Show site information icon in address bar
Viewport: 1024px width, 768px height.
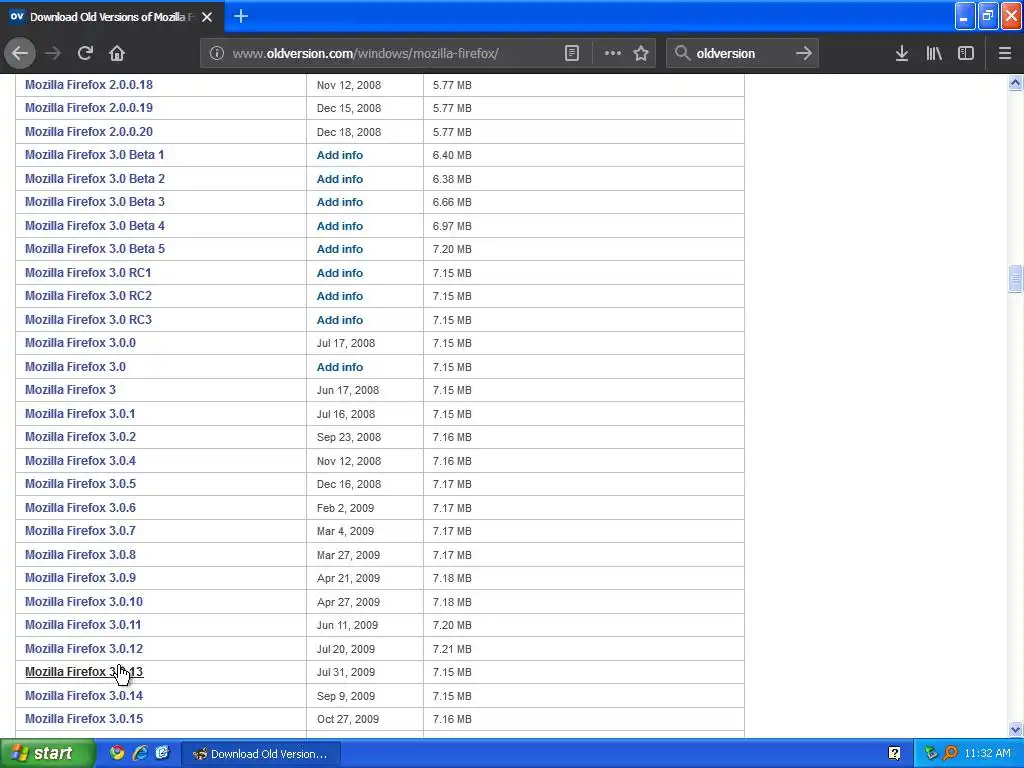pos(217,53)
